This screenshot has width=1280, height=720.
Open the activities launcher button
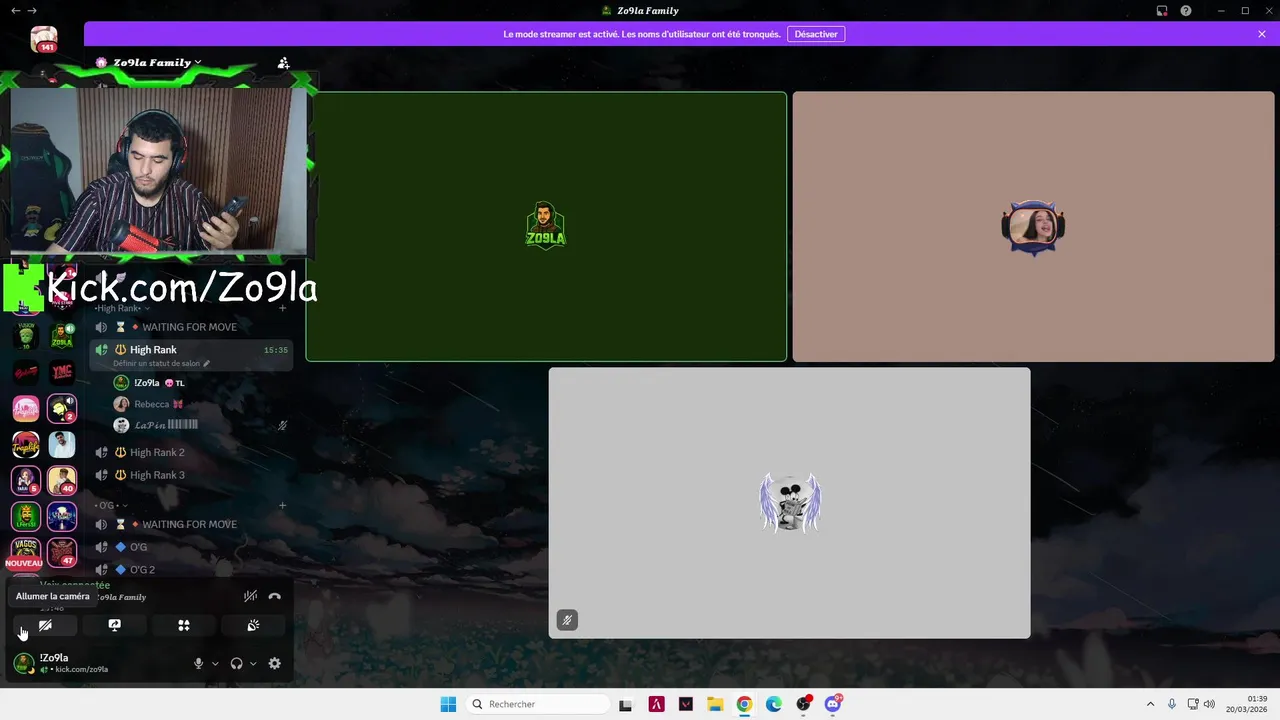(x=184, y=625)
